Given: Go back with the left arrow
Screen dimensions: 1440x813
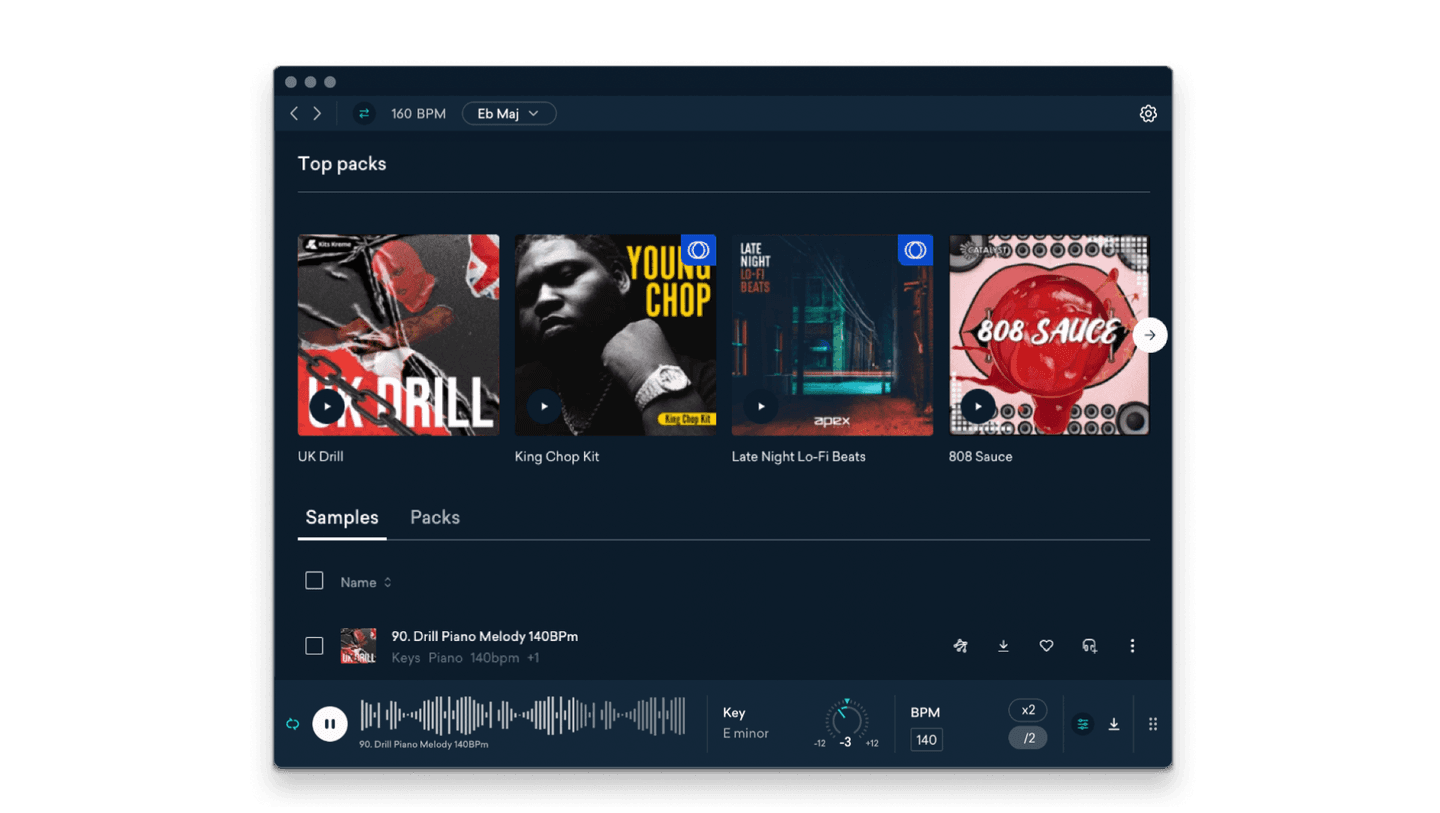Looking at the screenshot, I should pyautogui.click(x=294, y=114).
